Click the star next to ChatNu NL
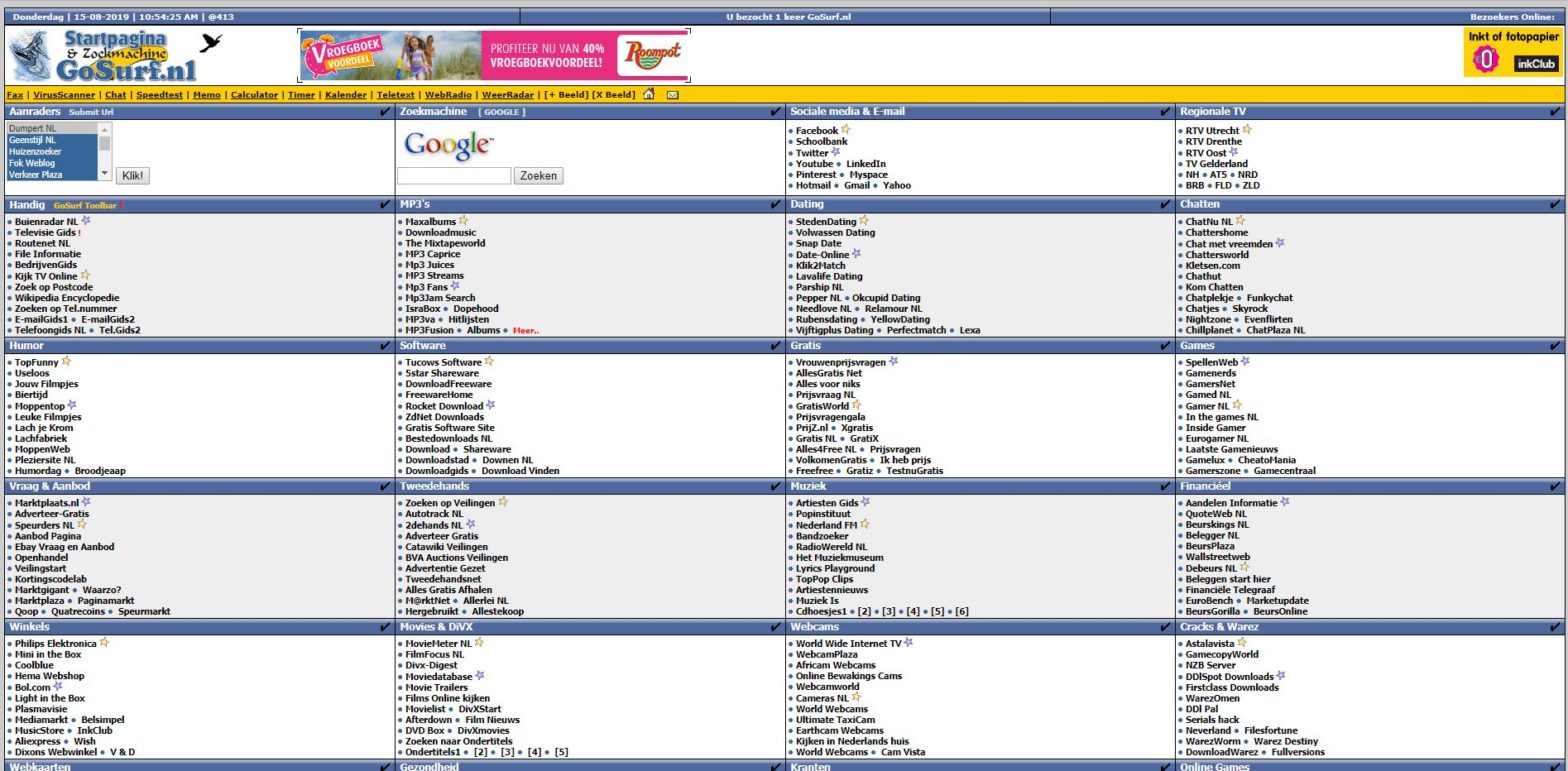Viewport: 1568px width, 771px height. (1240, 221)
